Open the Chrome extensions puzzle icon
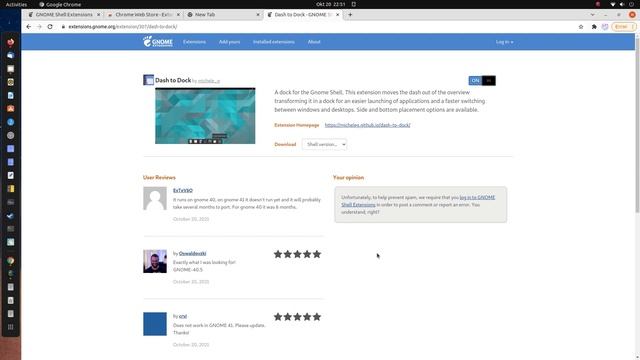The width and height of the screenshot is (640, 360). 594,27
